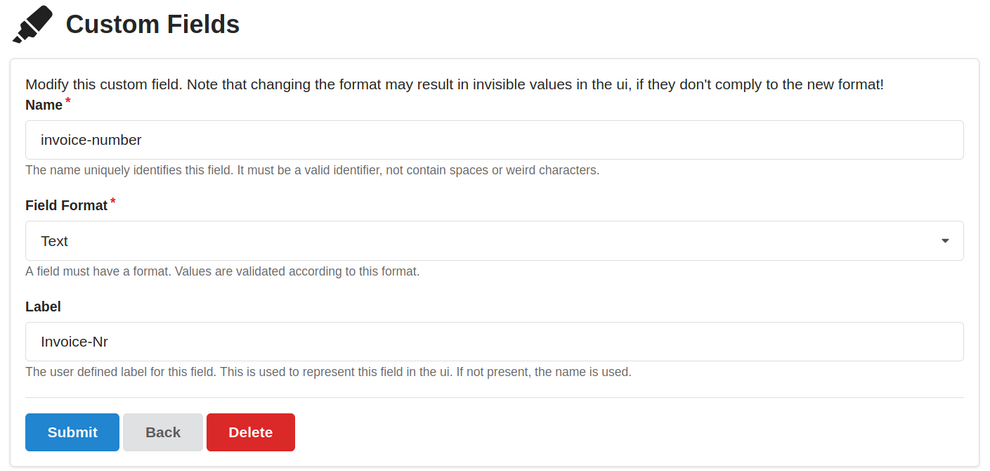The height and width of the screenshot is (471, 990).
Task: Click the red asterisk next to Field Format
Action: coord(113,202)
